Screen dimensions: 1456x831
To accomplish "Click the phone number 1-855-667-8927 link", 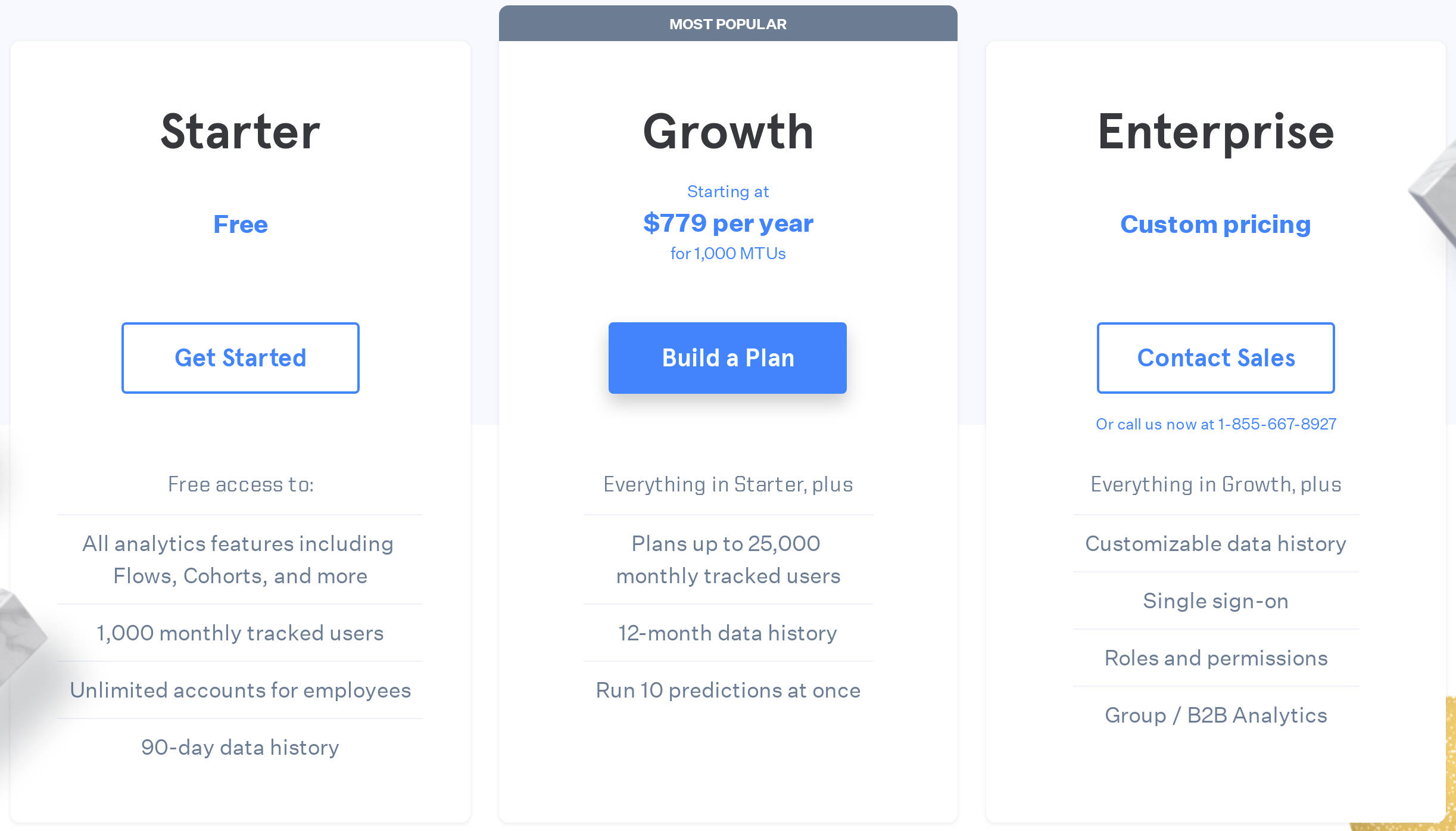I will [x=1277, y=424].
